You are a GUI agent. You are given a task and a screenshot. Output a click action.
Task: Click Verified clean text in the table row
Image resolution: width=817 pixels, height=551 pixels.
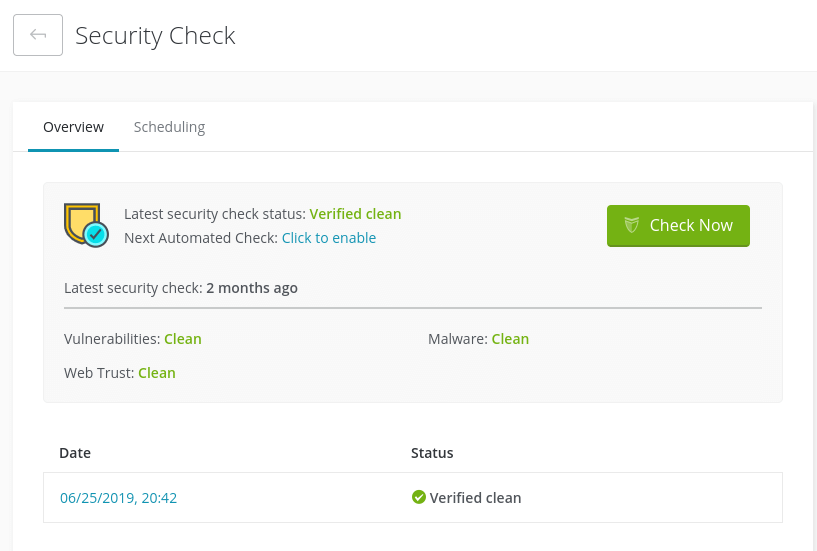coord(475,497)
